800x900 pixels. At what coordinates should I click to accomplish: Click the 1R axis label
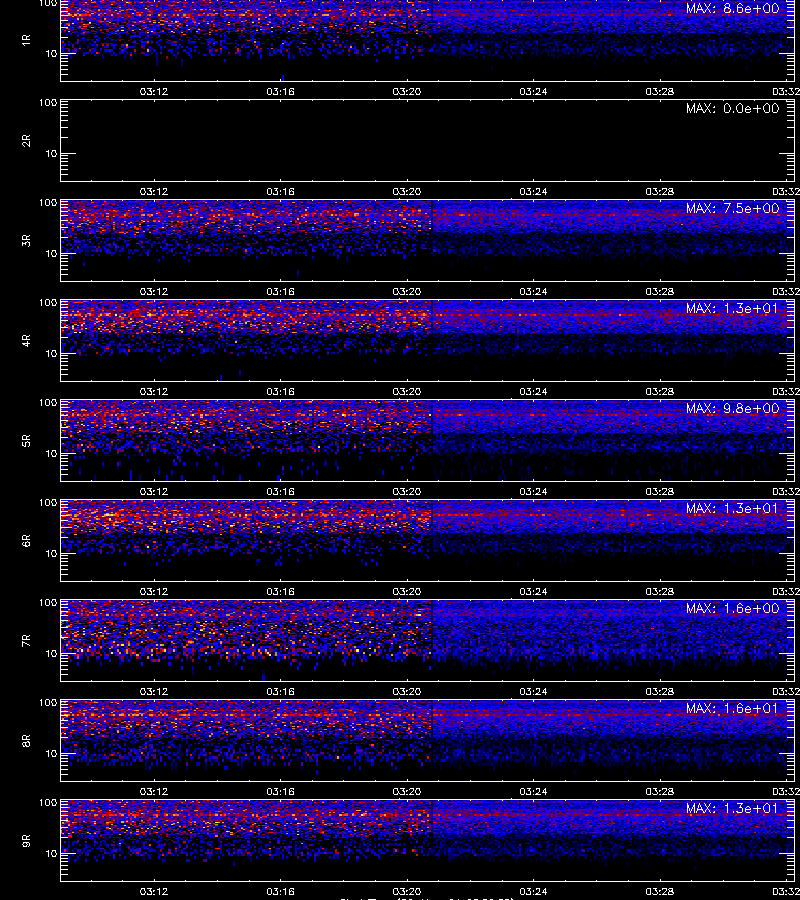[26, 40]
